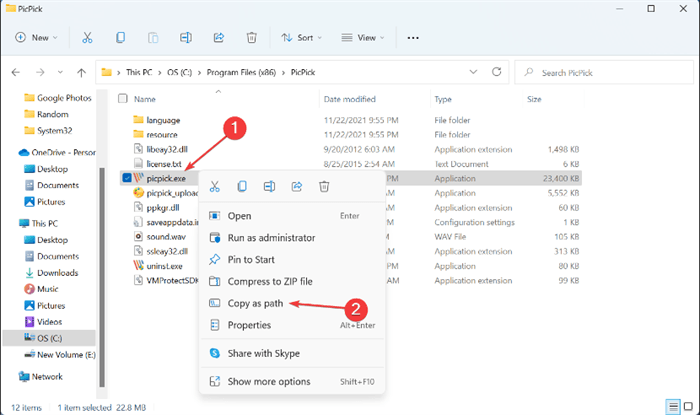Choose Share with Skype
Viewport: 700px width, 415px height.
(292, 353)
